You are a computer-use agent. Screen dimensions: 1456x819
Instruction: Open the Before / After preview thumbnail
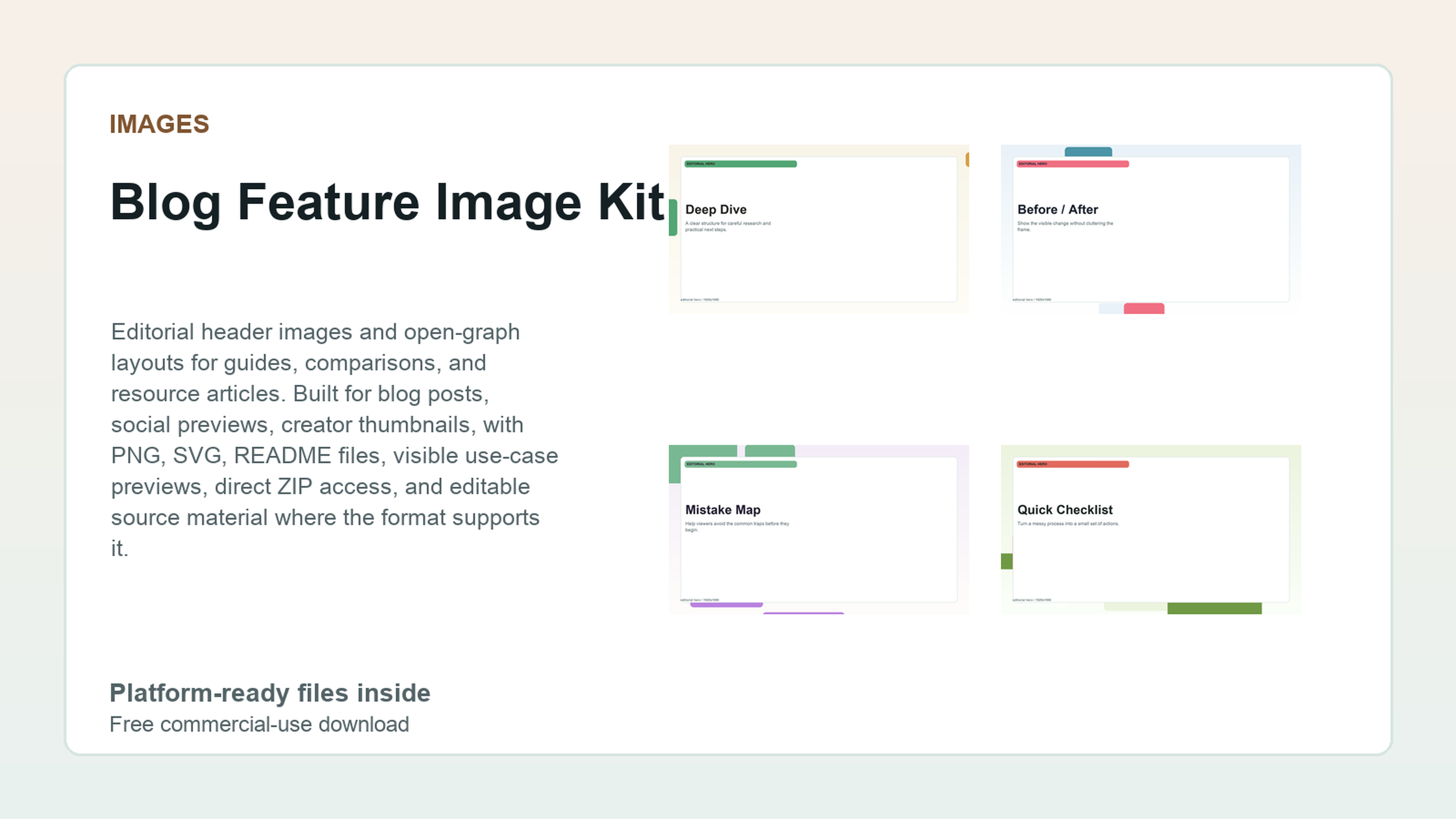[x=1151, y=229]
